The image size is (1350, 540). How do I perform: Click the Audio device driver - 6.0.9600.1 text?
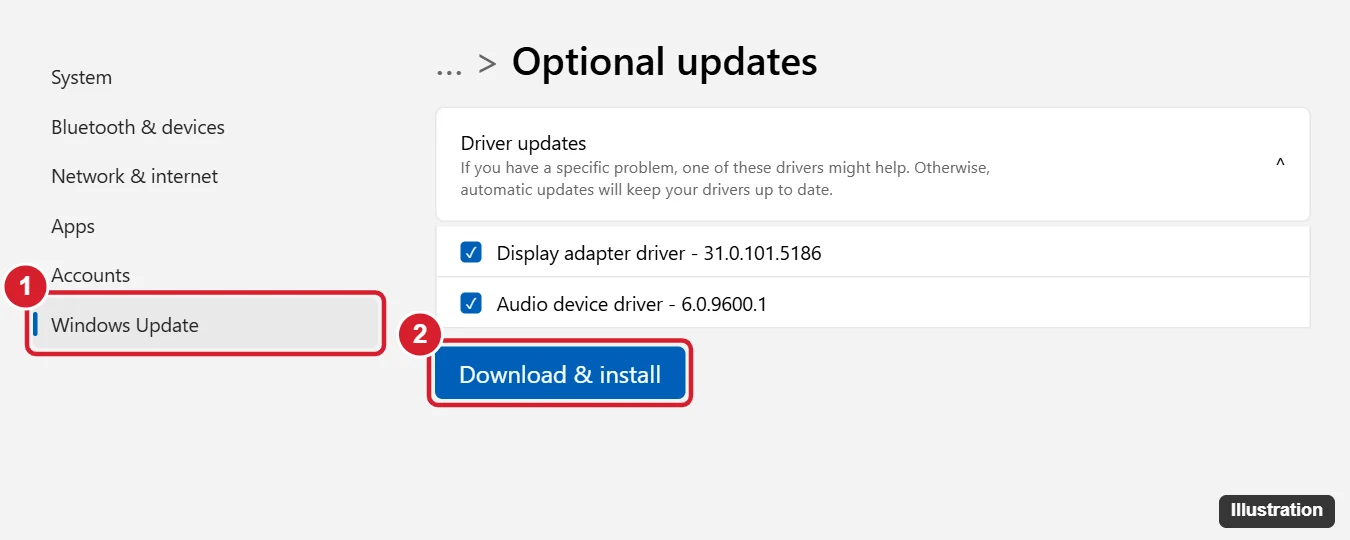(632, 303)
